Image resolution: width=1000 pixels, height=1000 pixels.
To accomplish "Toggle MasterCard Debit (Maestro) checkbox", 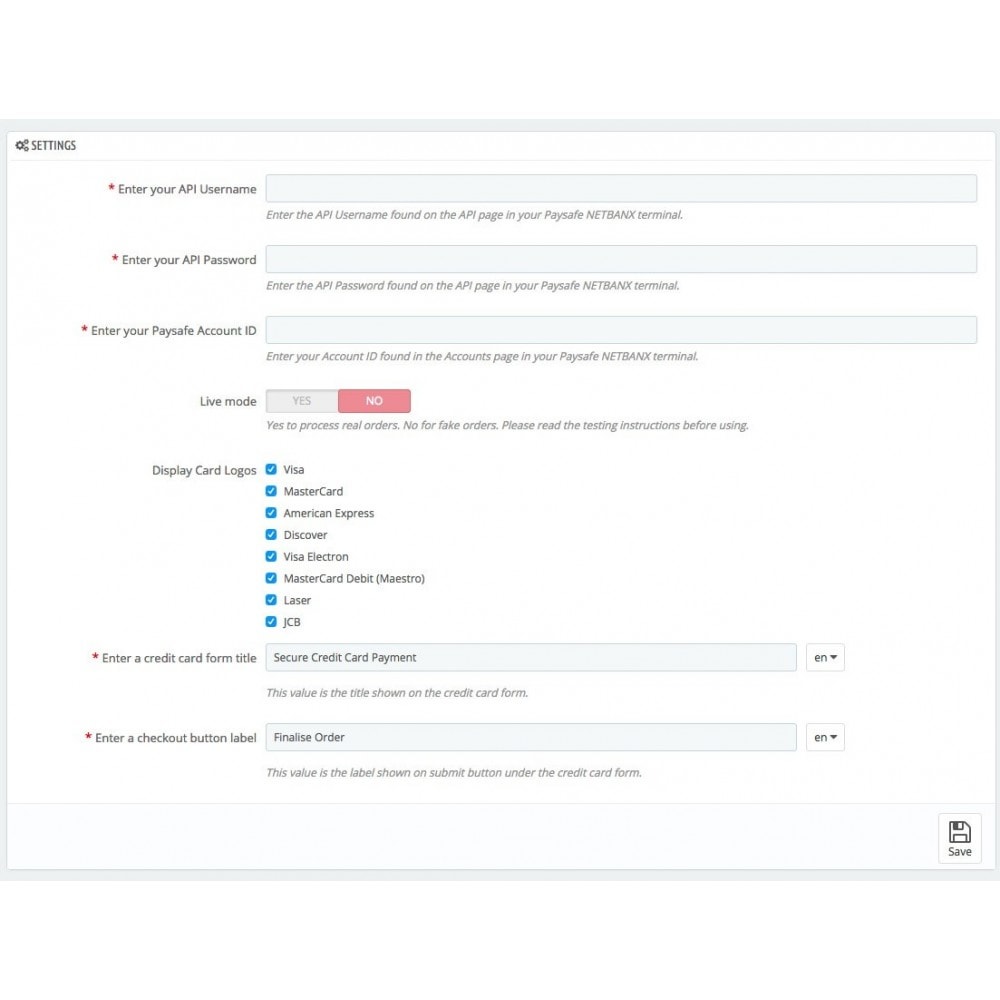I will pos(271,578).
